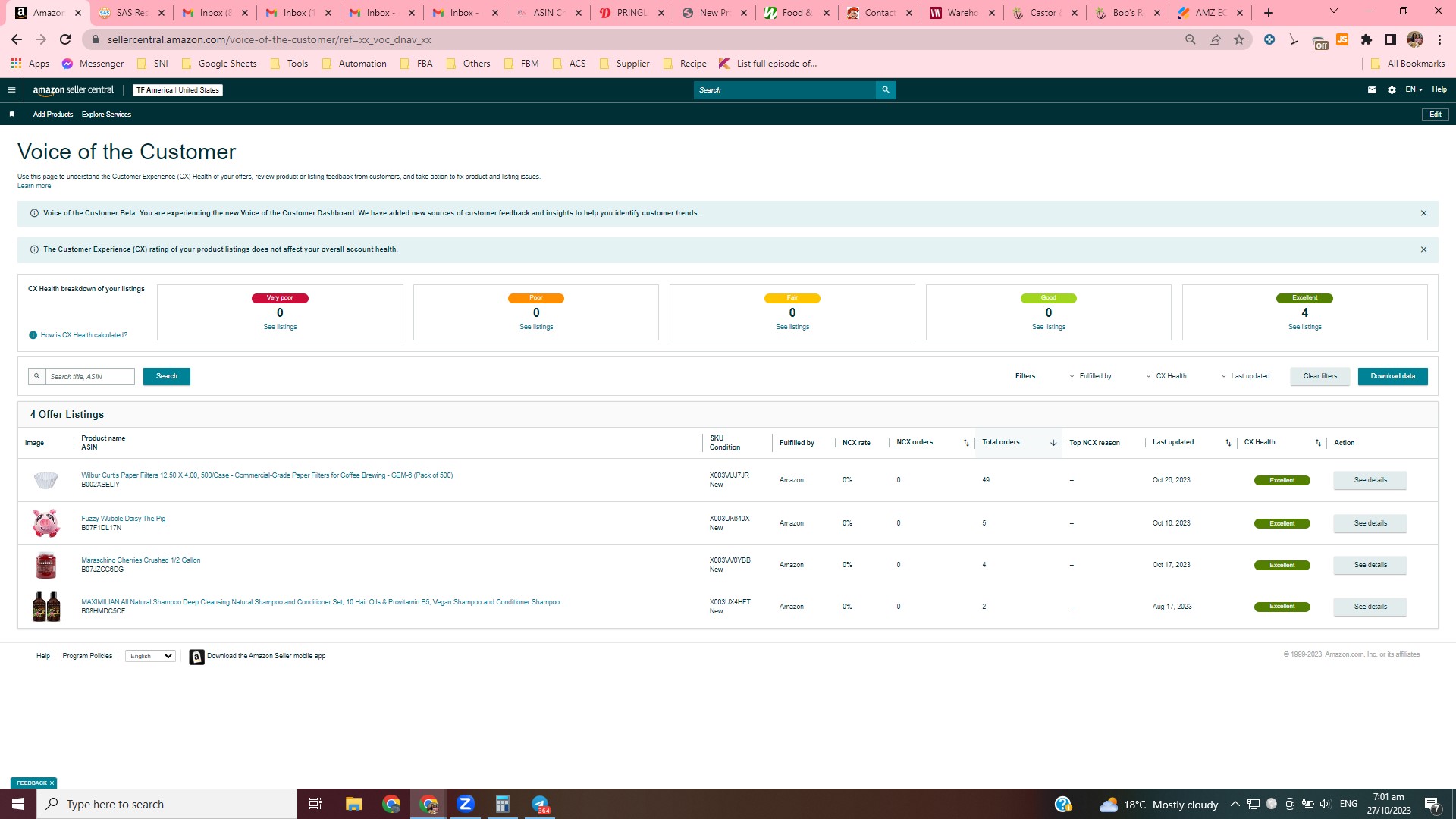Viewport: 1456px width, 819px height.
Task: Click the Clear filters button
Action: (1320, 377)
